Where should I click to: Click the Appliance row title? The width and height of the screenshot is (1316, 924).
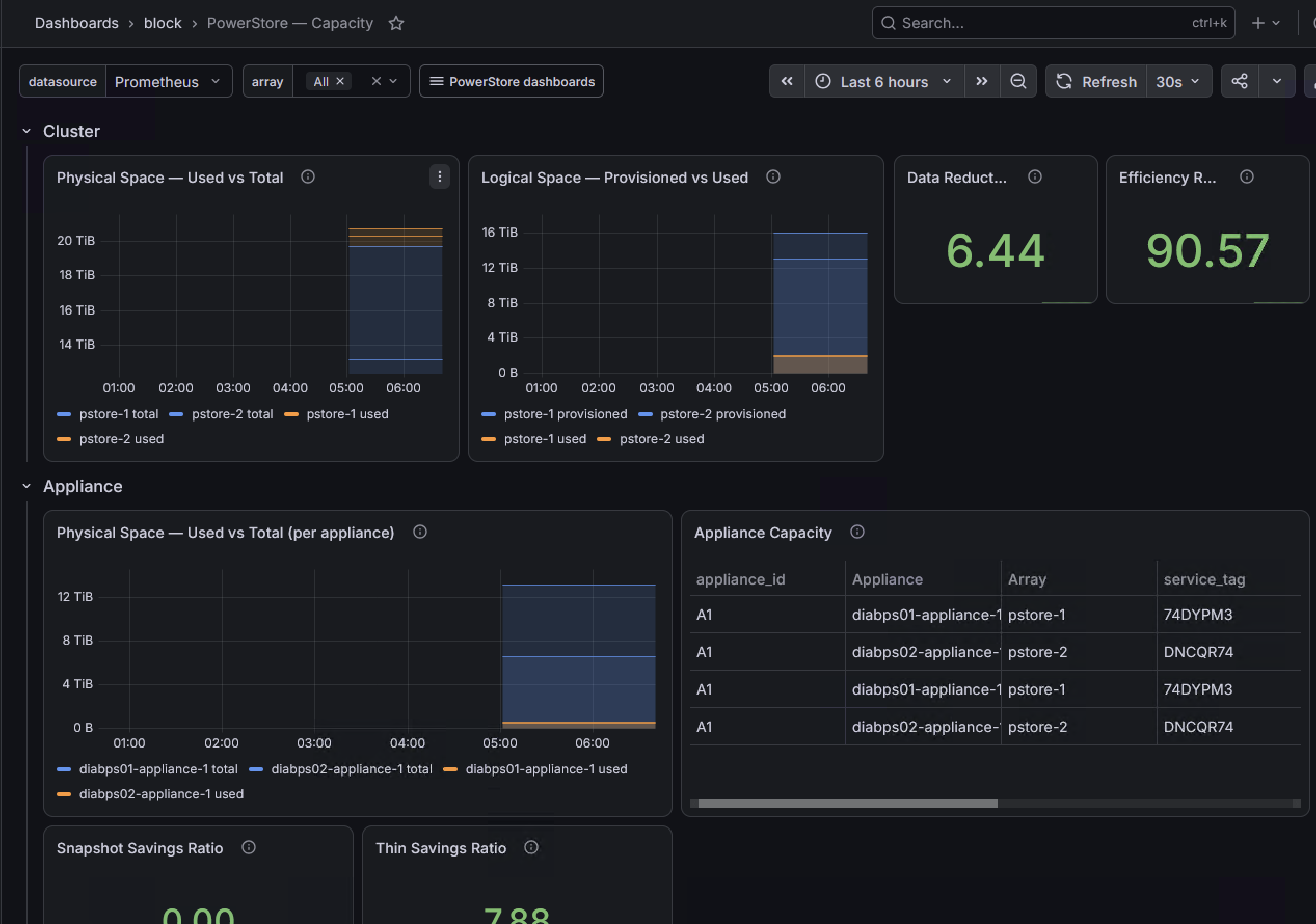point(83,486)
